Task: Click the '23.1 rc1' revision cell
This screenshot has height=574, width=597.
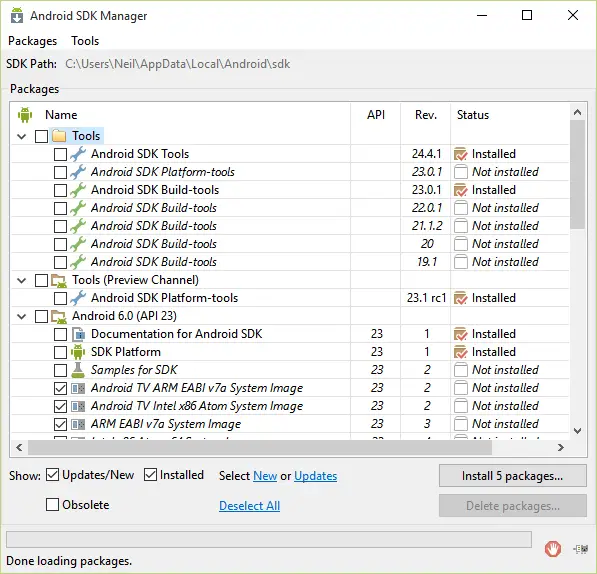Action: click(426, 298)
